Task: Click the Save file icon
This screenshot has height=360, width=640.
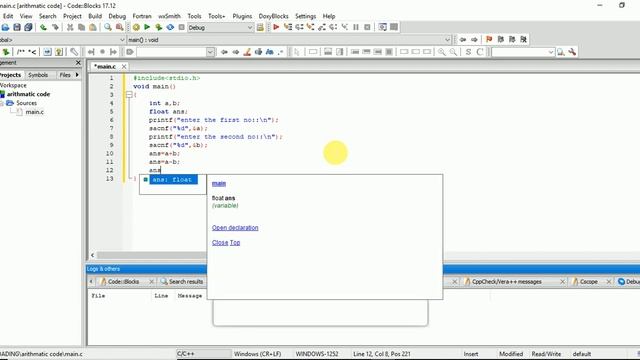Action: coord(17,27)
